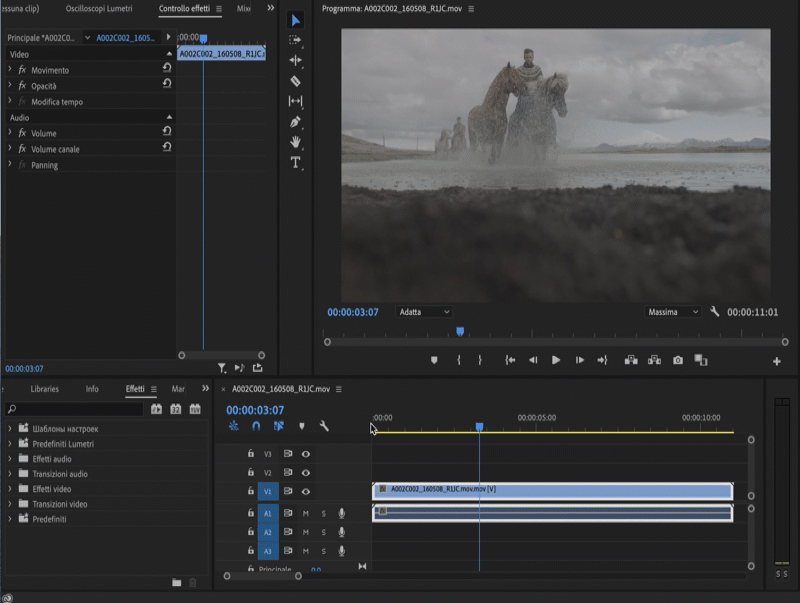Choose the Track Select Forward tool
The height and width of the screenshot is (603, 800).
click(295, 40)
